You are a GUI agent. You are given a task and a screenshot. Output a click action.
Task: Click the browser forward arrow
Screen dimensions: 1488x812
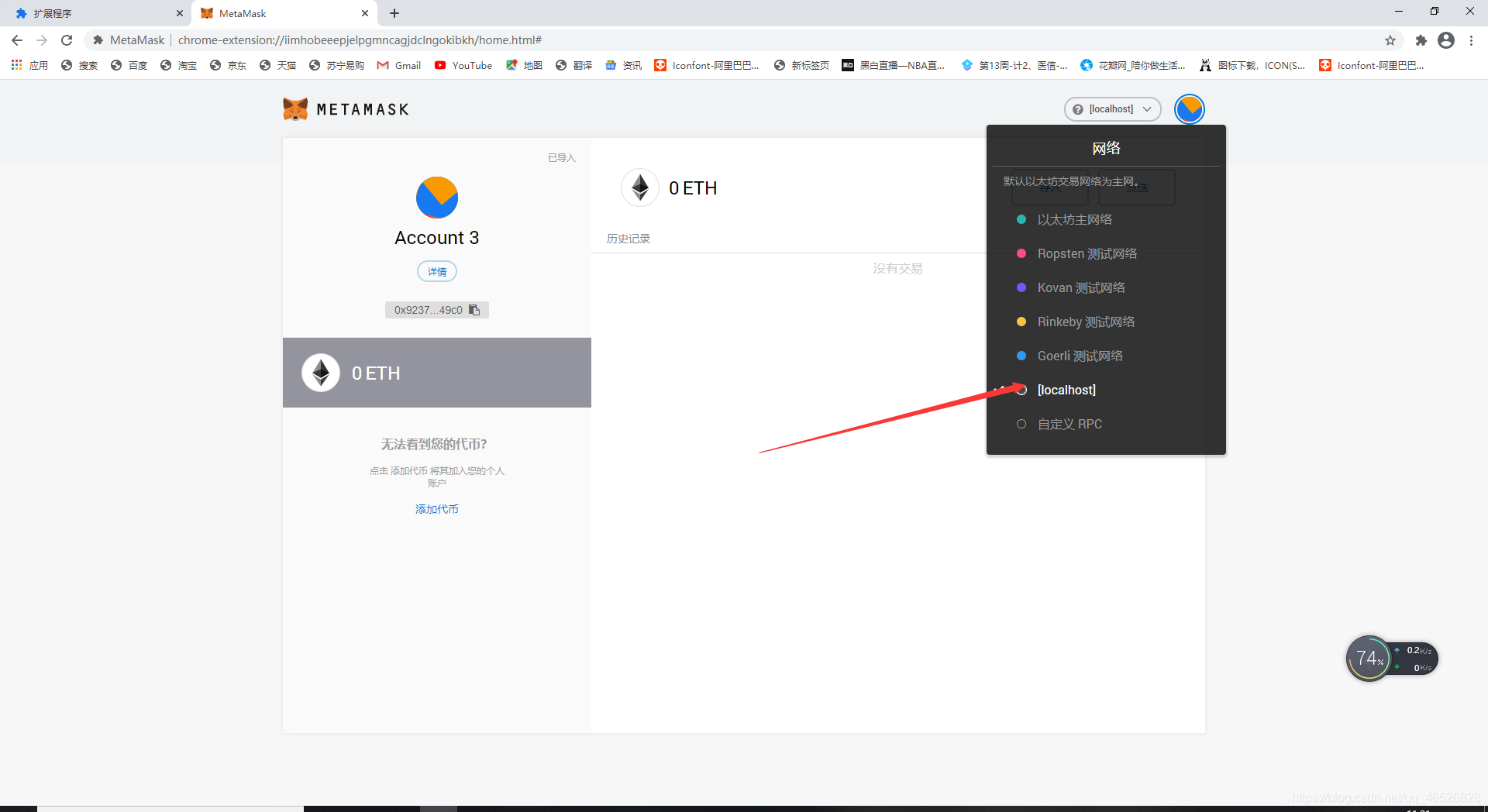(42, 40)
